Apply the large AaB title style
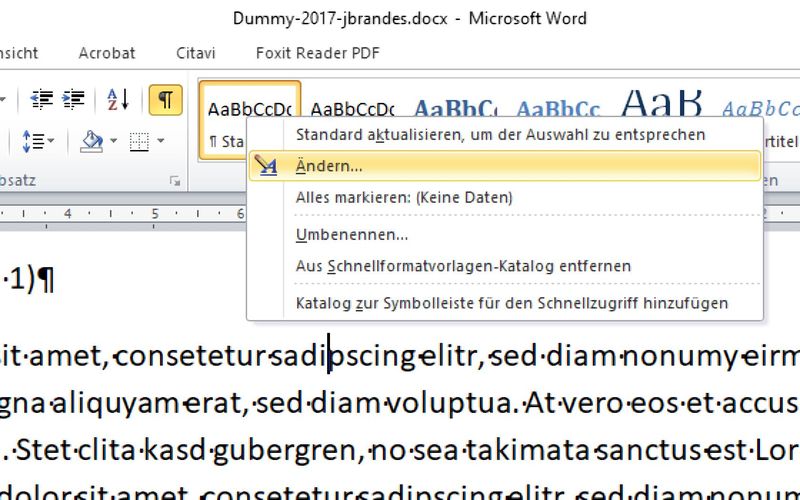This screenshot has width=800, height=500. point(662,103)
